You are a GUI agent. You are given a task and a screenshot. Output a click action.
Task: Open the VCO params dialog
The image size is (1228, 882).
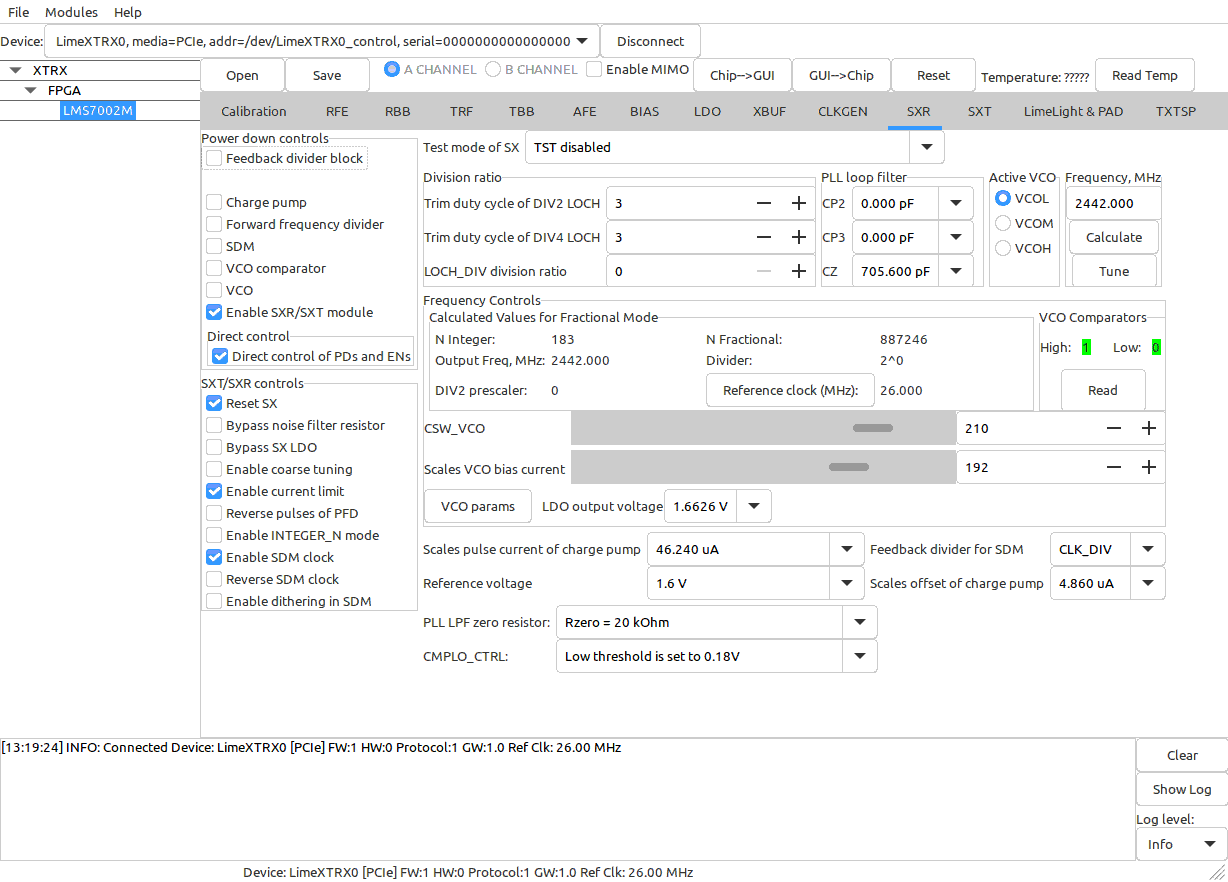coord(477,506)
